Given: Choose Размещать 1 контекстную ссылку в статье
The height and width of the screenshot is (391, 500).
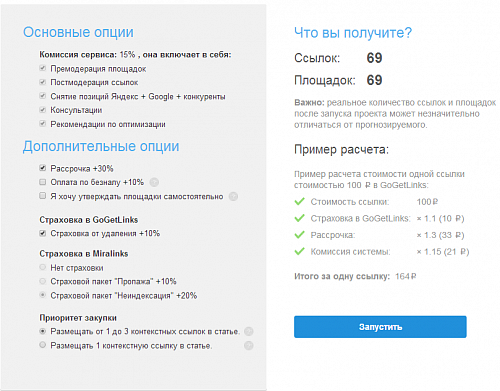Looking at the screenshot, I should (42, 345).
